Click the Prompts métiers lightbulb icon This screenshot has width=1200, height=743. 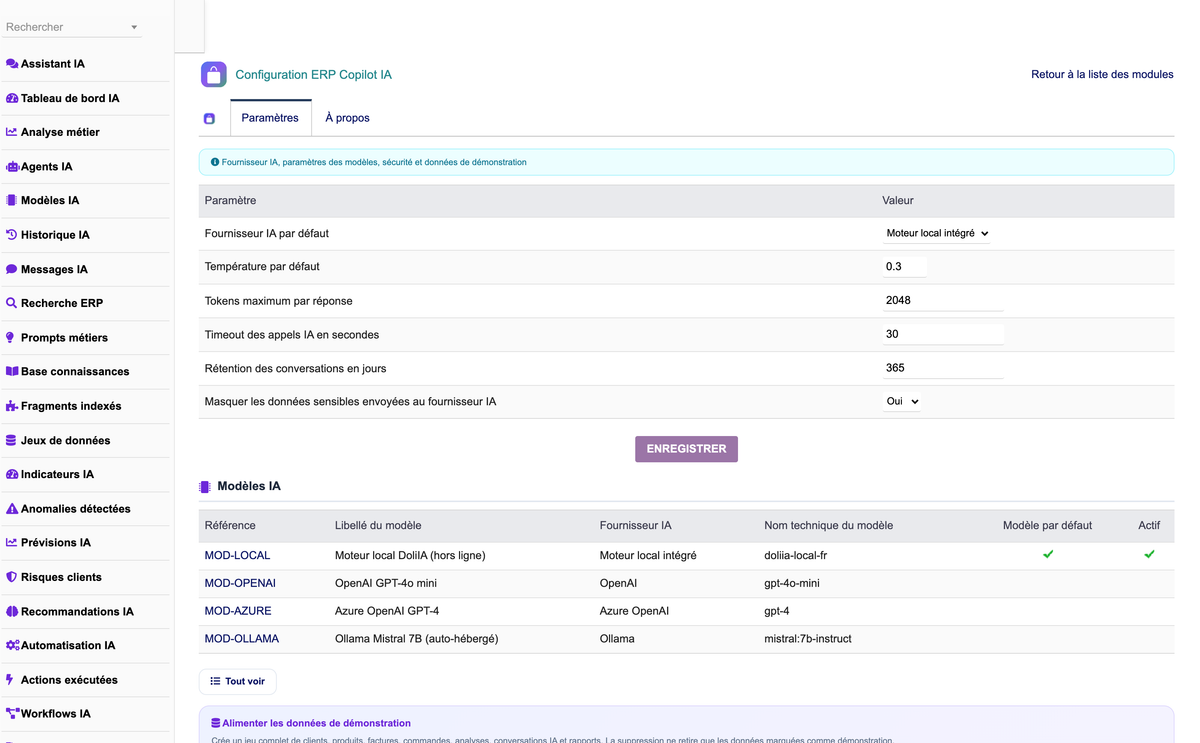(x=12, y=338)
